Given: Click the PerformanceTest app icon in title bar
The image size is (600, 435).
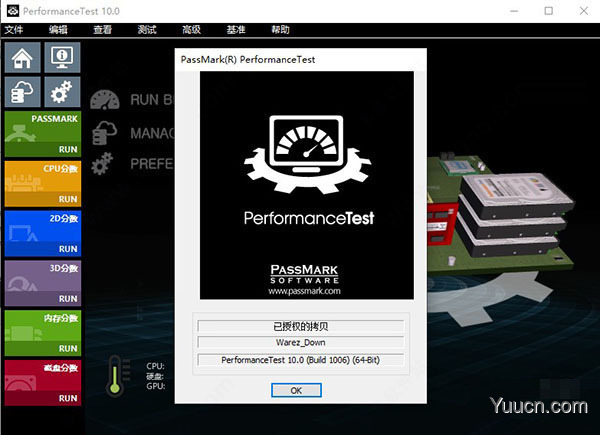Looking at the screenshot, I should [12, 11].
